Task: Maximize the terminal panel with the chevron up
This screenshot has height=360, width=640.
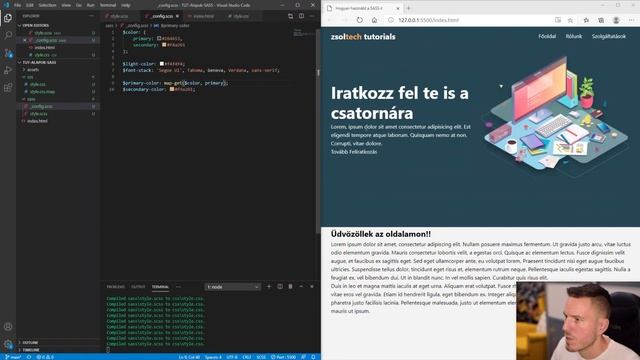Action: (x=301, y=287)
